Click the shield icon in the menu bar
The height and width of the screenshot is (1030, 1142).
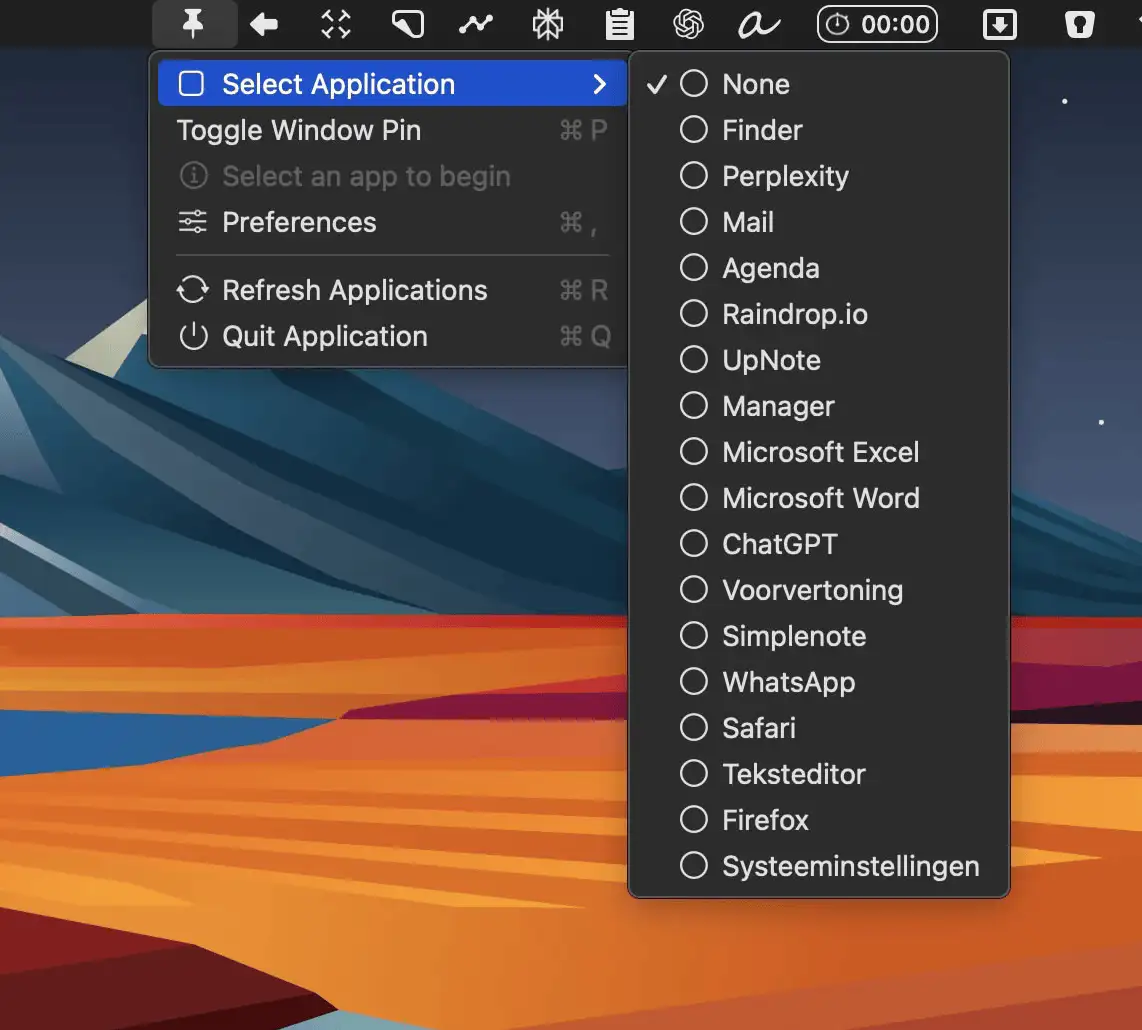click(1079, 25)
